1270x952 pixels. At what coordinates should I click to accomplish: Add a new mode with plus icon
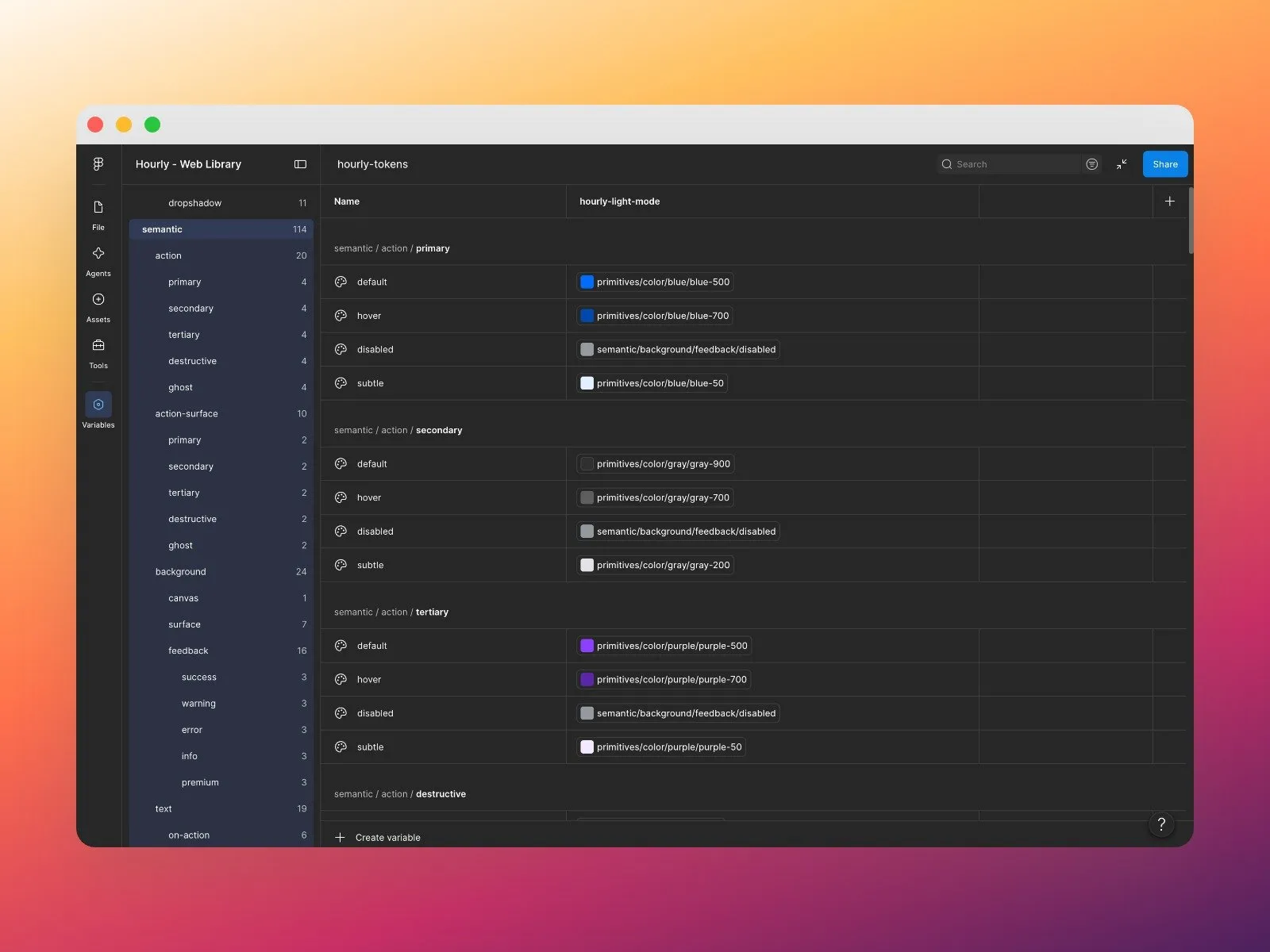coord(1169,202)
